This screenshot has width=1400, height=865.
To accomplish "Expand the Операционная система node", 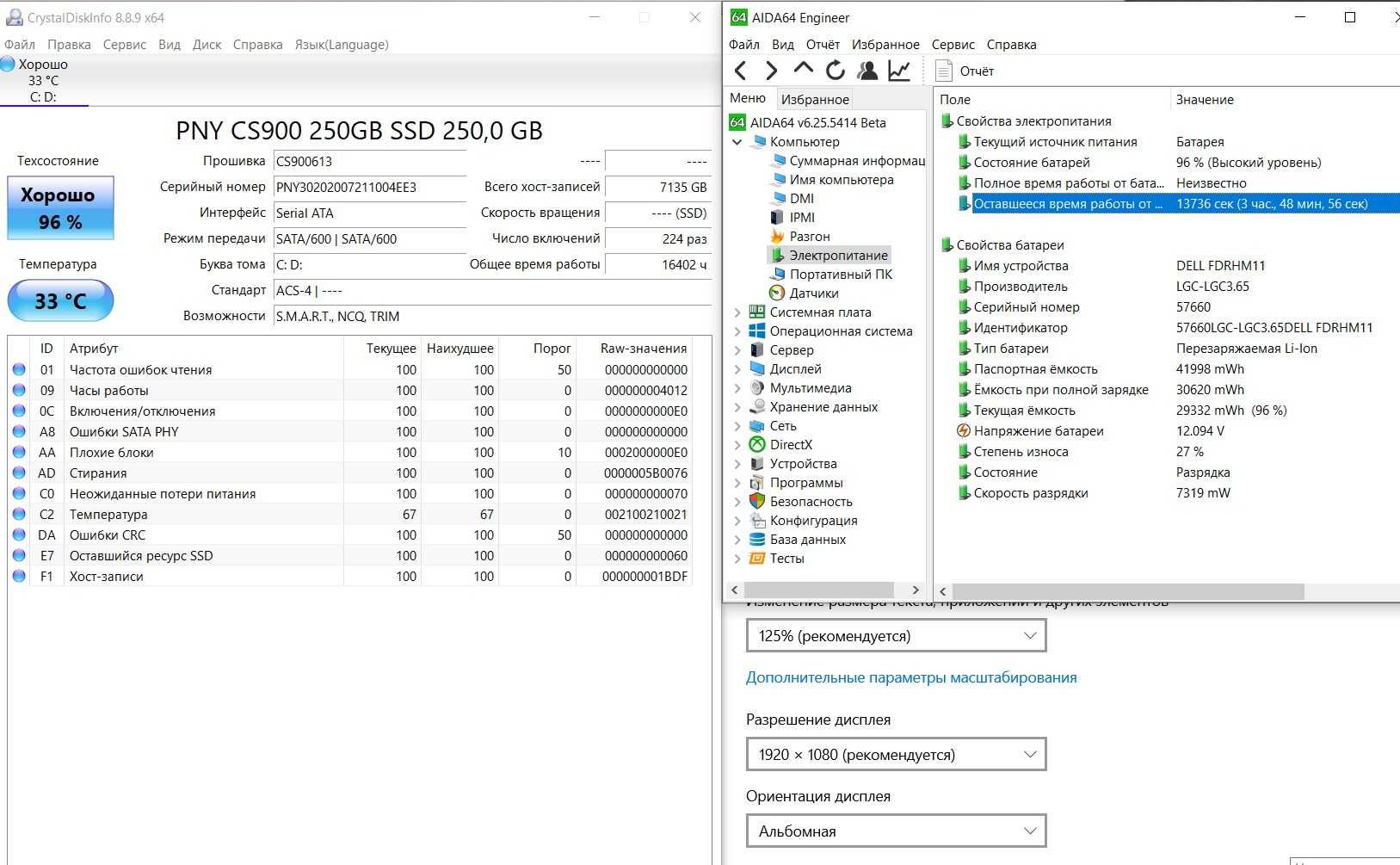I will tap(737, 331).
